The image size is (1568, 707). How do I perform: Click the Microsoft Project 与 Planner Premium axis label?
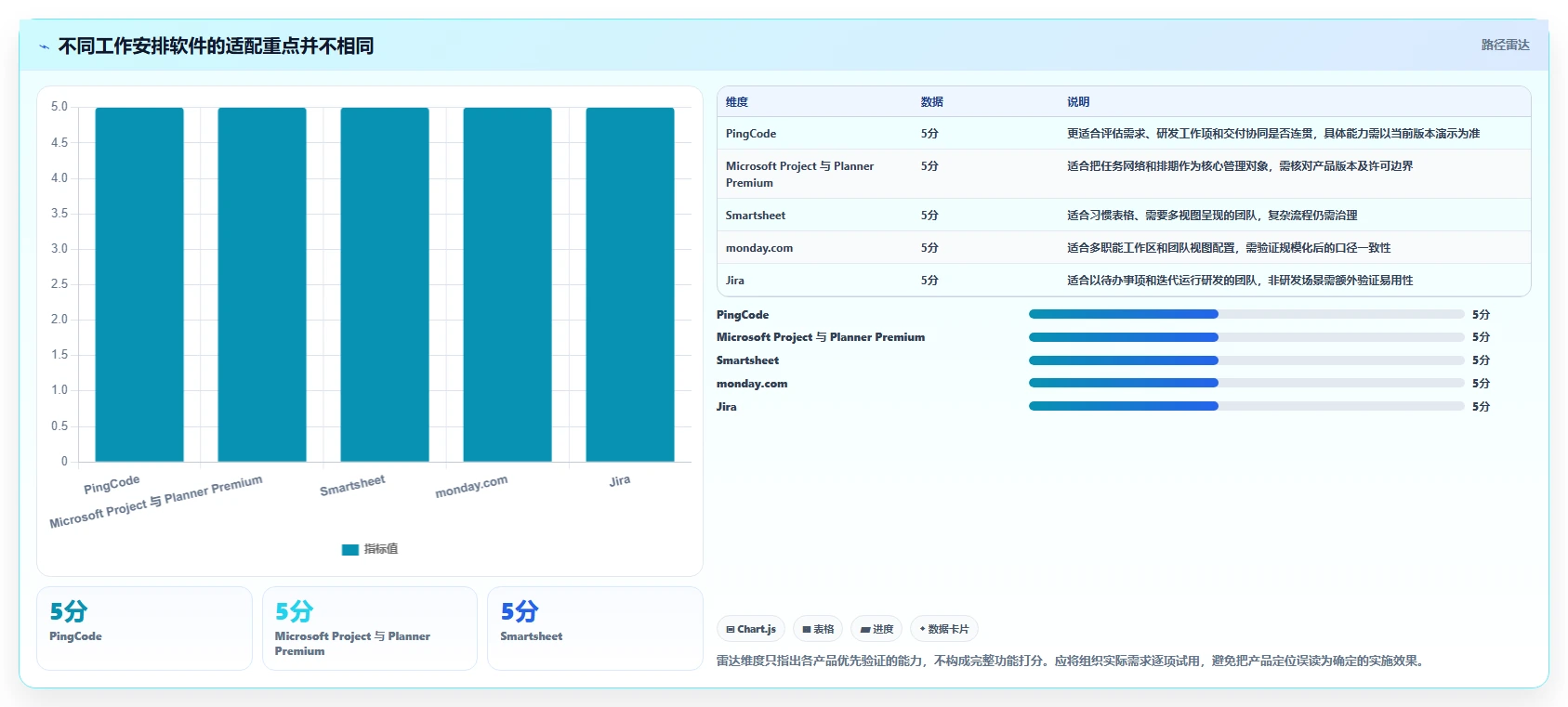(x=156, y=502)
